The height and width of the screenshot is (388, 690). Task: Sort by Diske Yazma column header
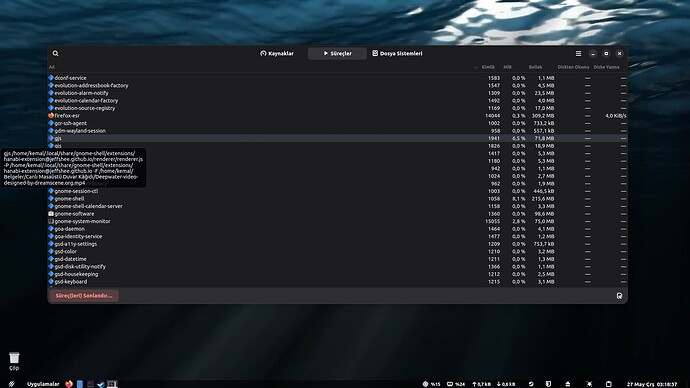(606, 67)
